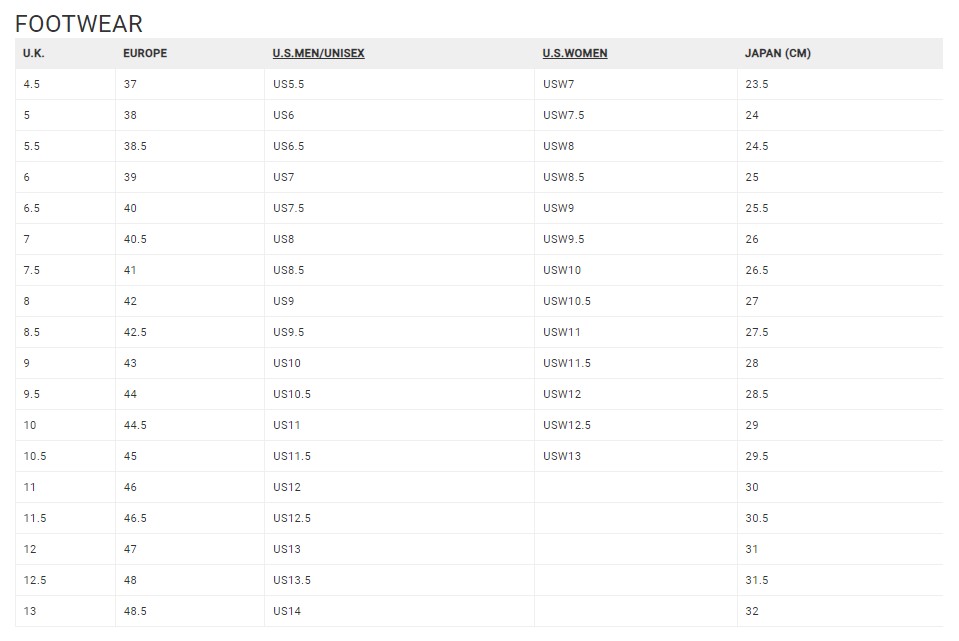Click the USW7 women's size cell
Viewport: 959px width, 641px height.
[x=559, y=85]
